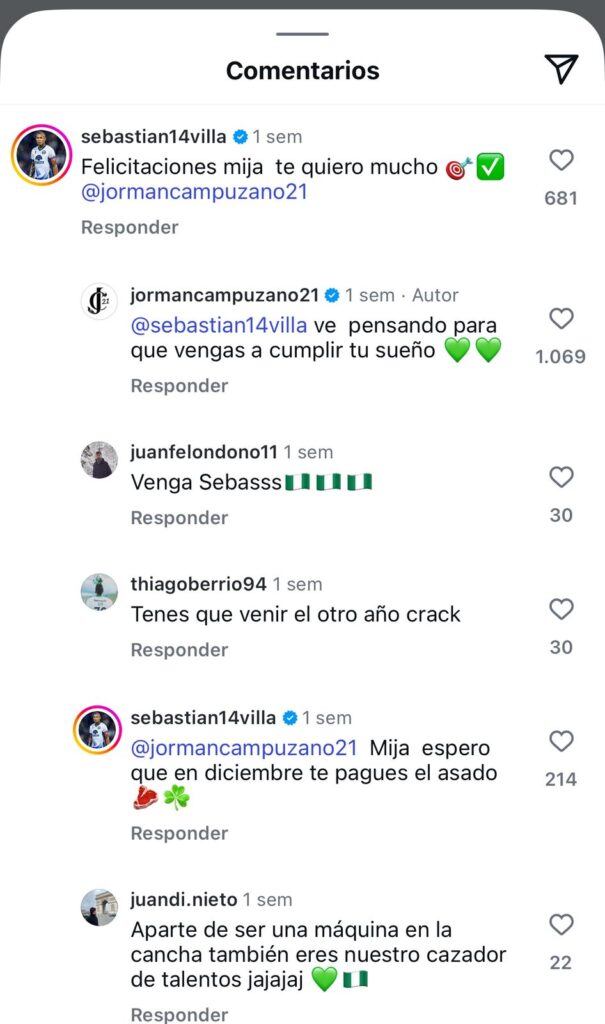605x1024 pixels.
Task: Tap the jormancampuzano21 username in author reply
Action: (224, 295)
